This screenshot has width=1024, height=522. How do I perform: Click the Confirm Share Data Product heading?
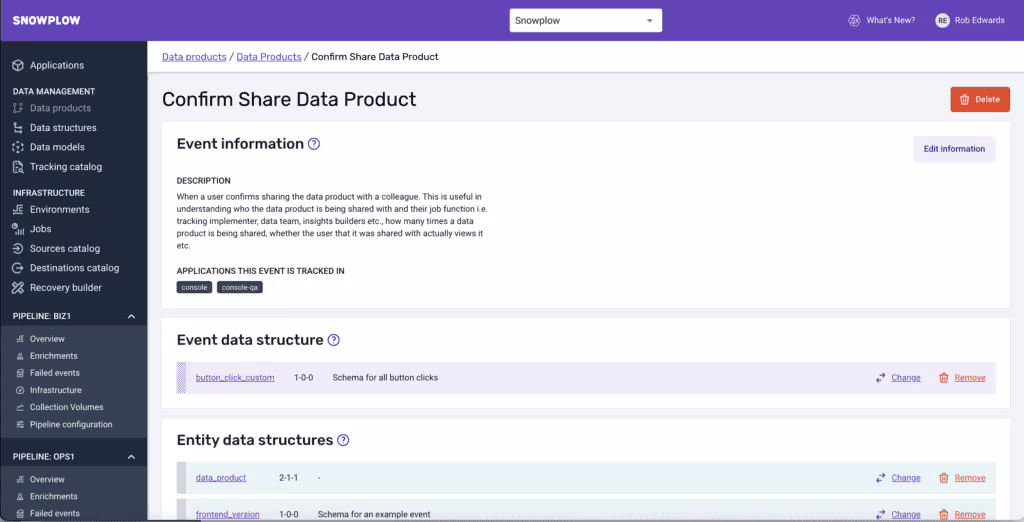(289, 99)
